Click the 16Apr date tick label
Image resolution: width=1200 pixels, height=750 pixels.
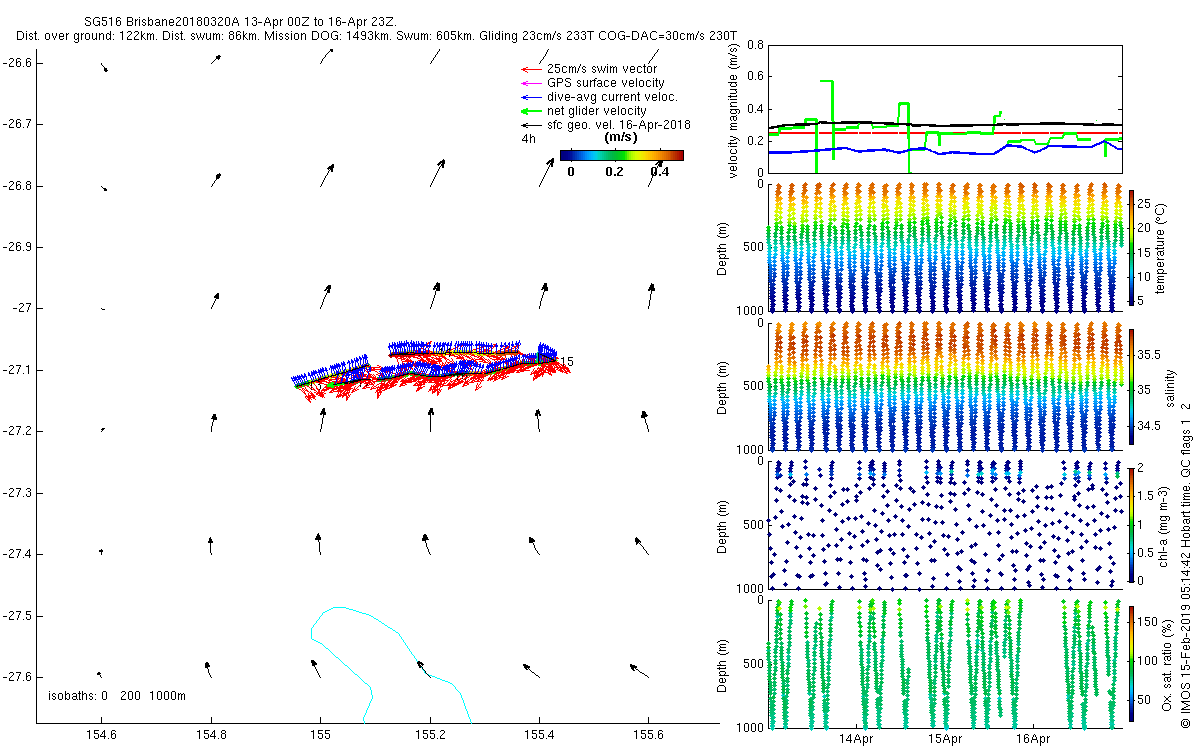(x=1033, y=740)
